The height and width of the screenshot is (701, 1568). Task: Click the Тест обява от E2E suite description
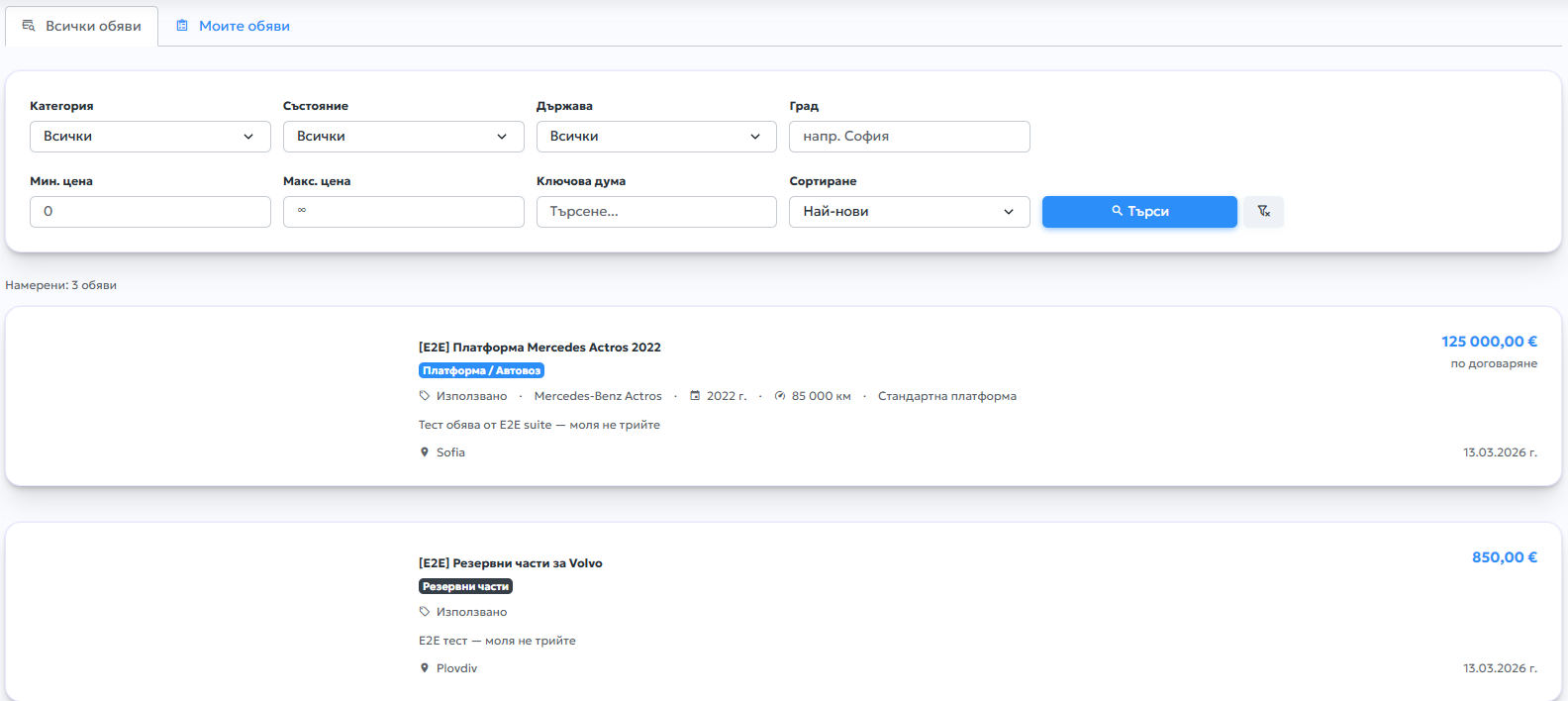pyautogui.click(x=539, y=425)
